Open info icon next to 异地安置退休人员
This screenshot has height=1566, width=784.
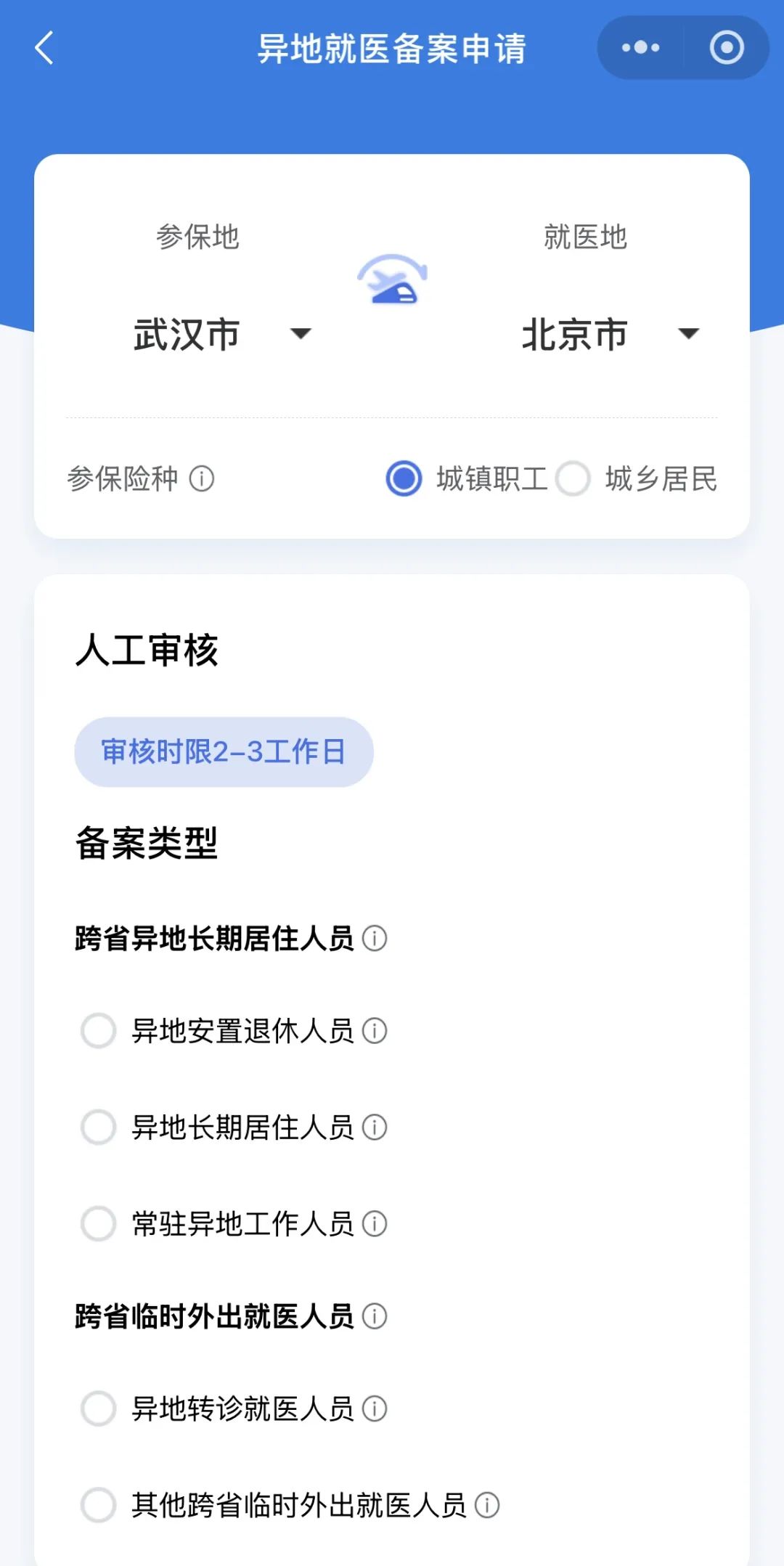[375, 1031]
